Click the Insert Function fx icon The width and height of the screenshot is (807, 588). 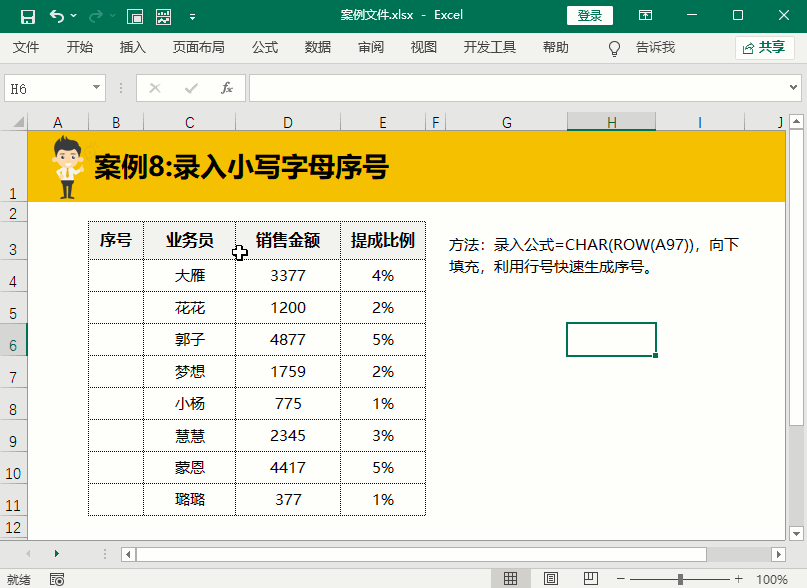point(227,88)
